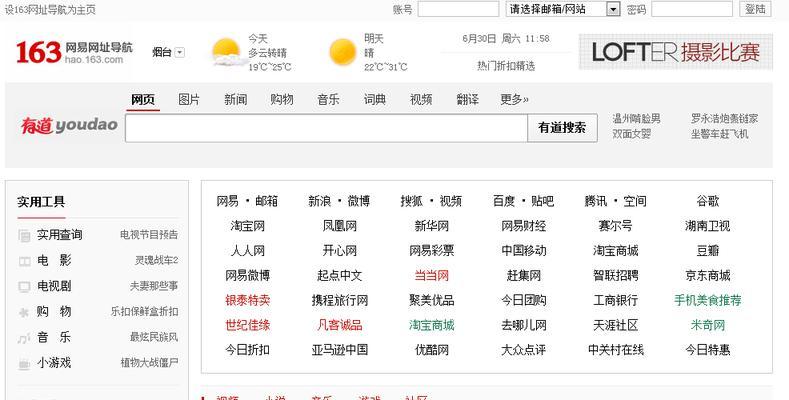Viewport: 789px width, 400px height.
Task: Switch to the 新闻 search tab
Action: 235,100
